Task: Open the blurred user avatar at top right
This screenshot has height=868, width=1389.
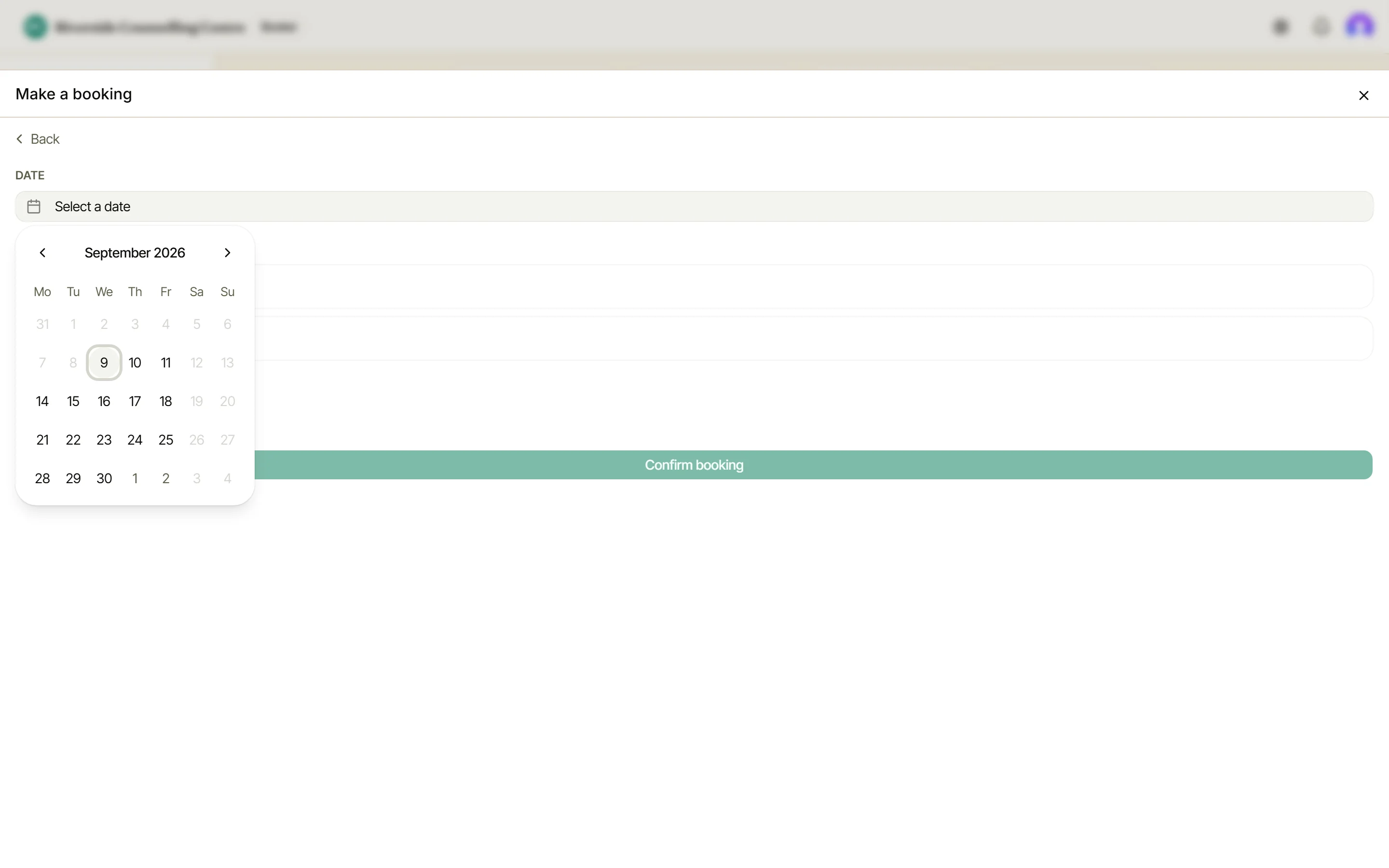Action: click(1360, 27)
